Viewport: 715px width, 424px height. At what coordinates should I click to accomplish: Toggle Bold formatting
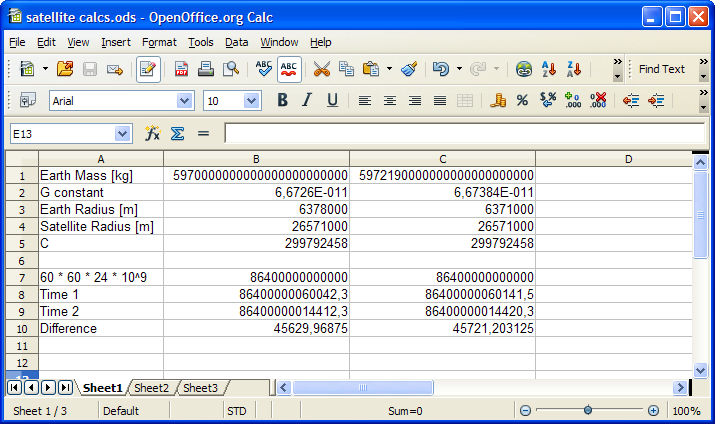[x=282, y=100]
